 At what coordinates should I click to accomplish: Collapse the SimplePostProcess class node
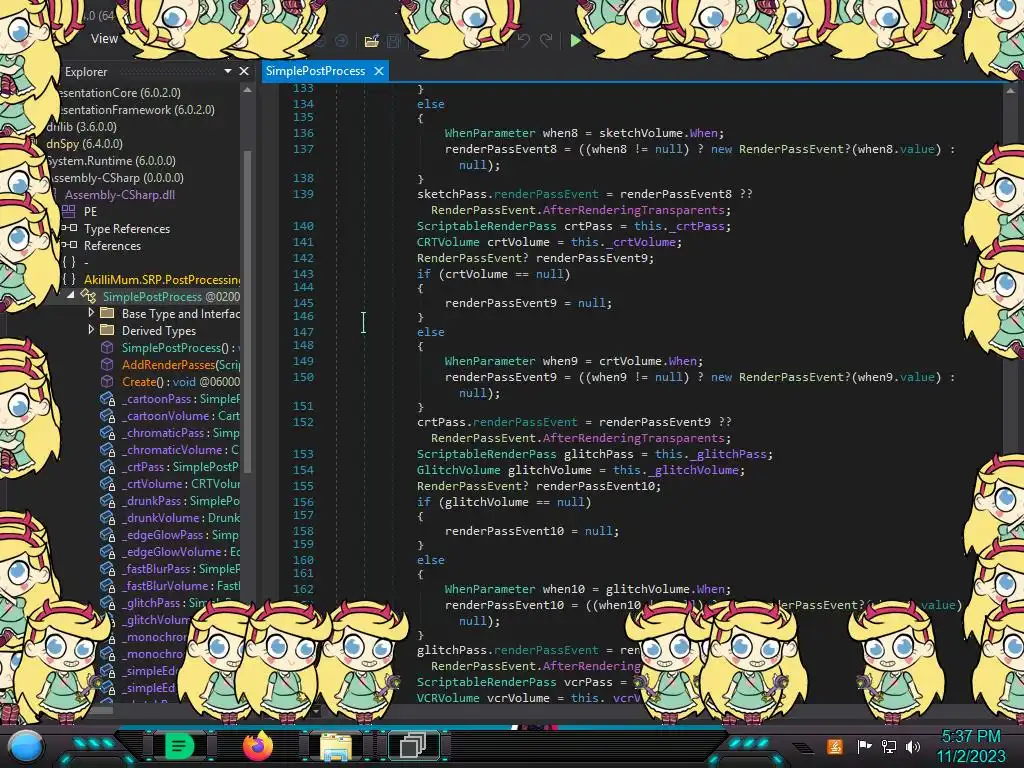[71, 295]
